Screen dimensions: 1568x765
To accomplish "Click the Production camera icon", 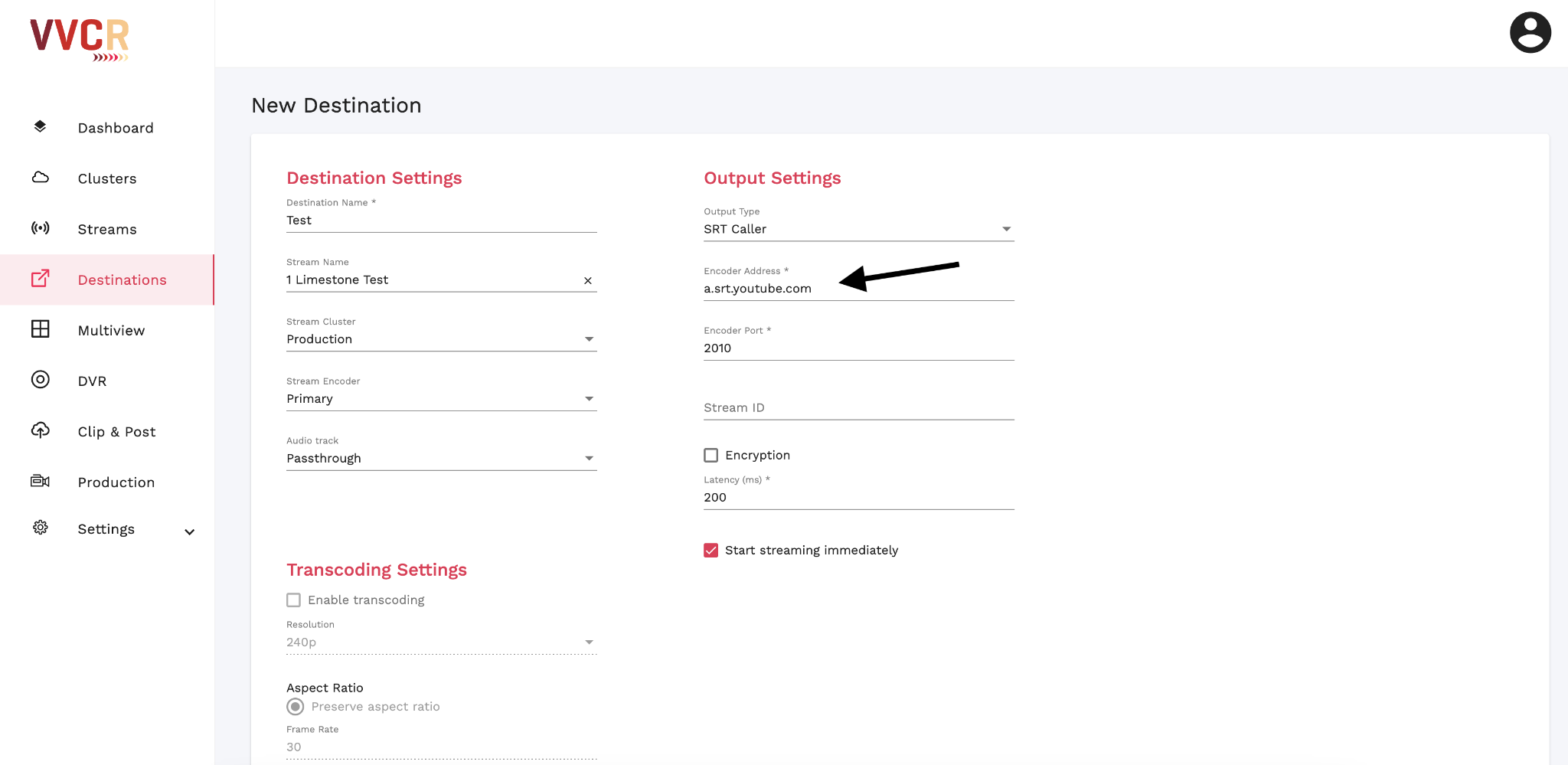I will click(x=40, y=481).
